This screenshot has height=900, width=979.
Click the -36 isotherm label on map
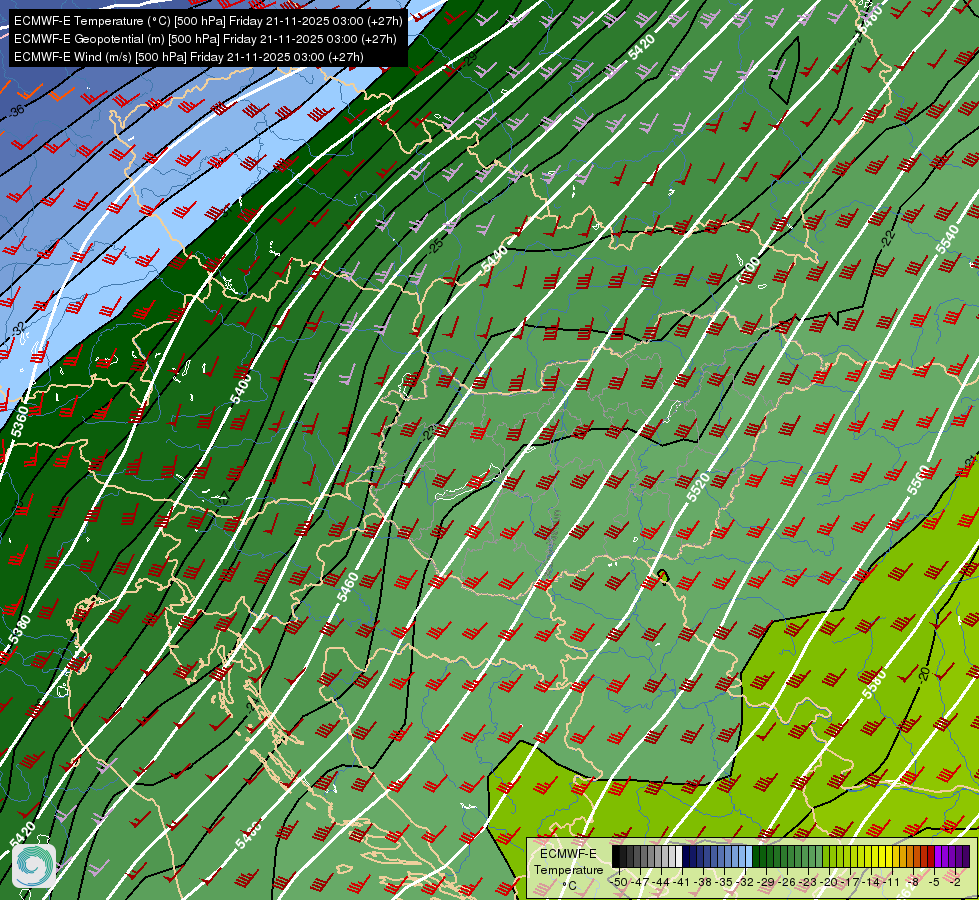(x=17, y=111)
